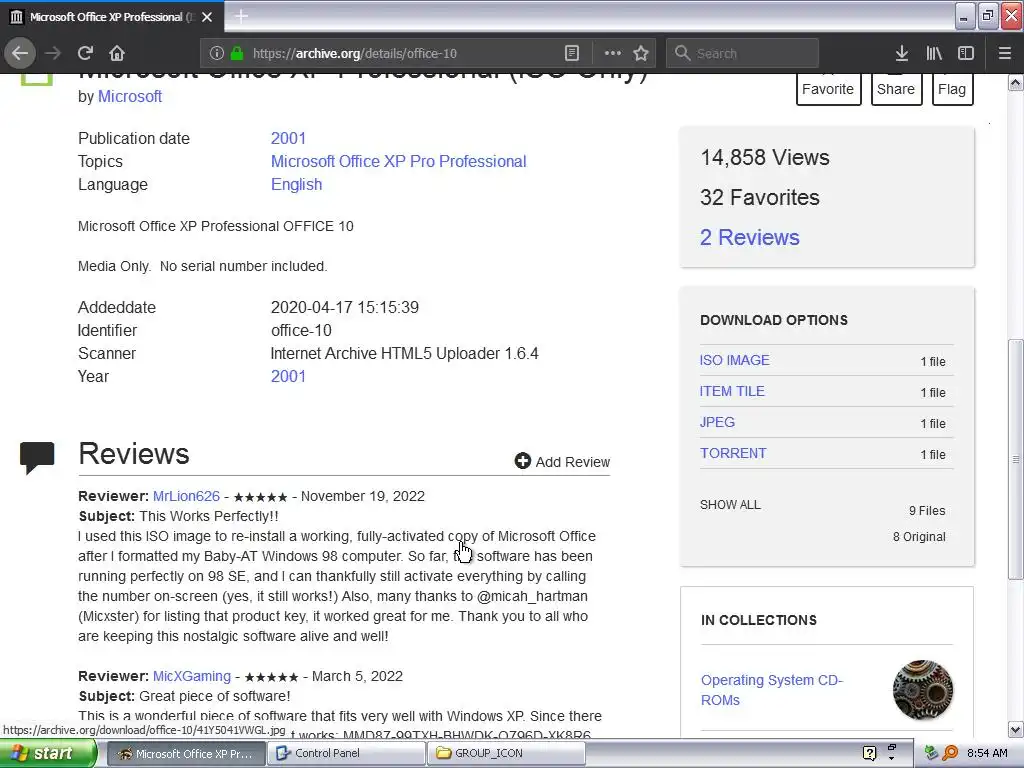
Task: Open page actions three-dot menu
Action: pos(613,53)
